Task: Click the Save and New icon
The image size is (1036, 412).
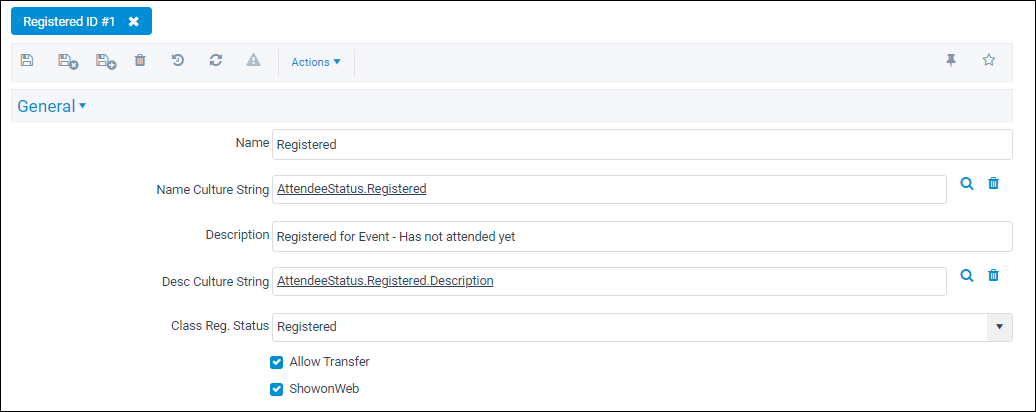Action: coord(106,61)
